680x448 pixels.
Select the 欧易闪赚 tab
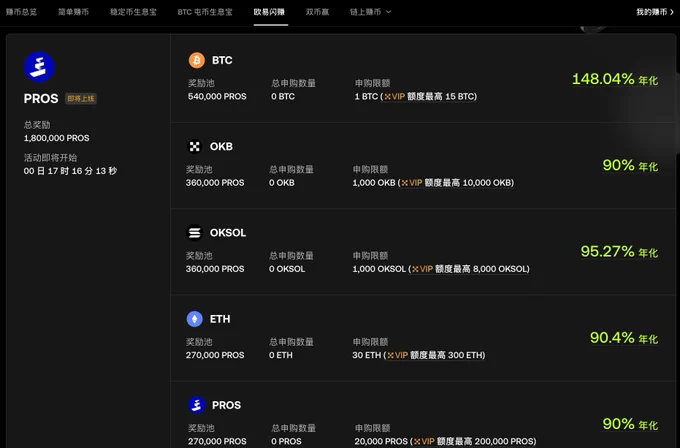coord(269,12)
